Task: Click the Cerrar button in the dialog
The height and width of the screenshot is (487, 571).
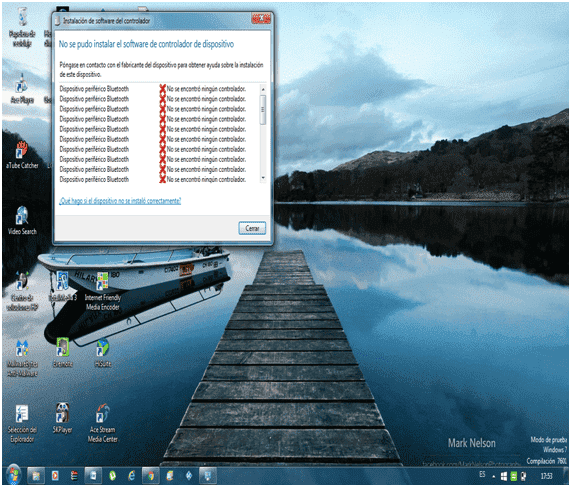Action: pos(252,228)
